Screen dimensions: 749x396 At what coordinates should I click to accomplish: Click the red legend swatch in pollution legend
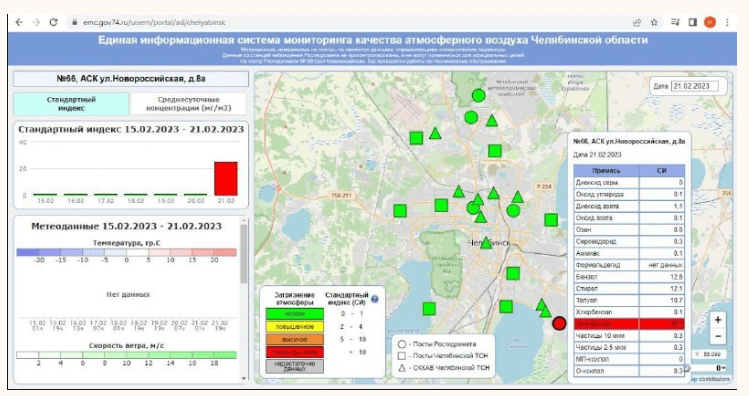click(295, 353)
